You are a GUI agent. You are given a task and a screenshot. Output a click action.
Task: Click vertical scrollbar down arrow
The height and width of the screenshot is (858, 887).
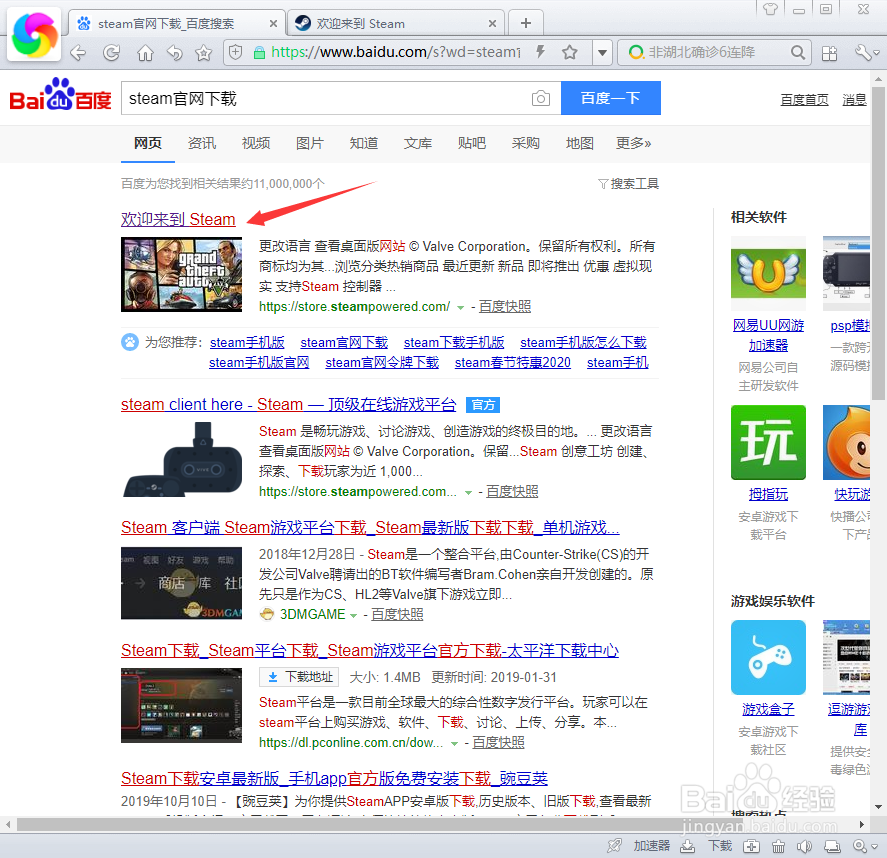coord(879,807)
